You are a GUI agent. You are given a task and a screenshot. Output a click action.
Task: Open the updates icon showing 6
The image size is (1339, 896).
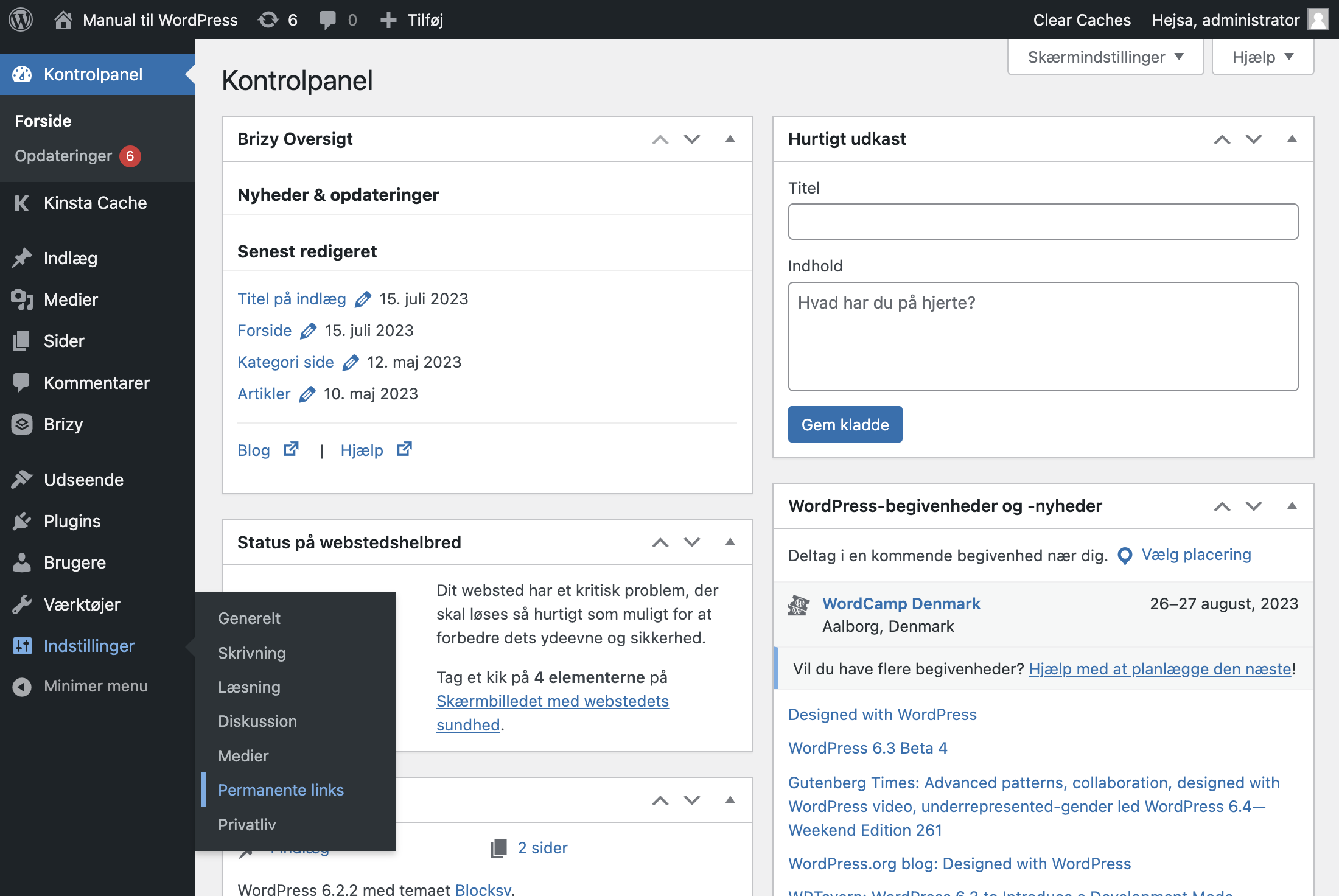278,19
